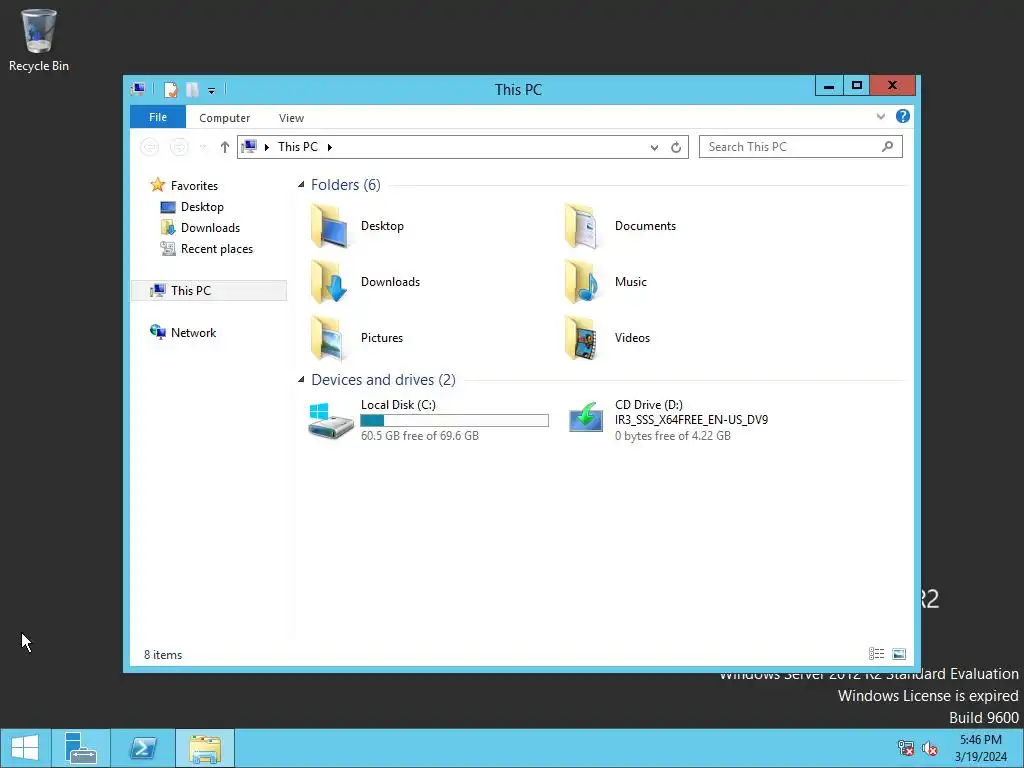1024x768 pixels.
Task: Click the magnifier icon in the search box
Action: coord(887,147)
